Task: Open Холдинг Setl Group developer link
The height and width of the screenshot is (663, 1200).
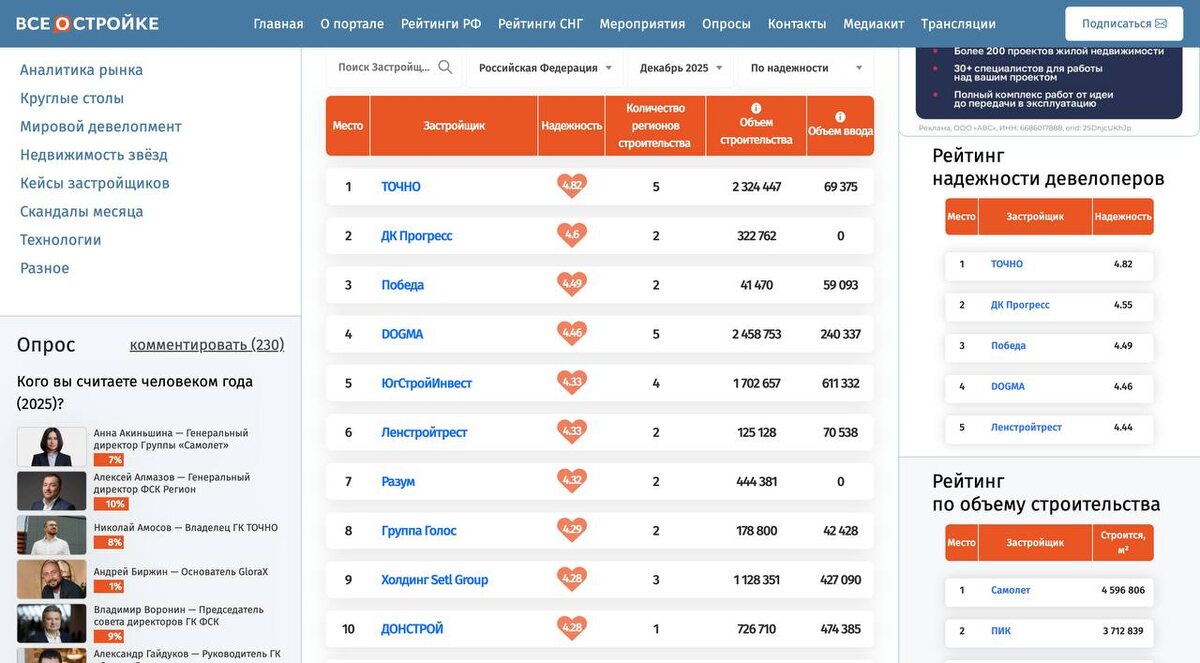Action: [435, 579]
